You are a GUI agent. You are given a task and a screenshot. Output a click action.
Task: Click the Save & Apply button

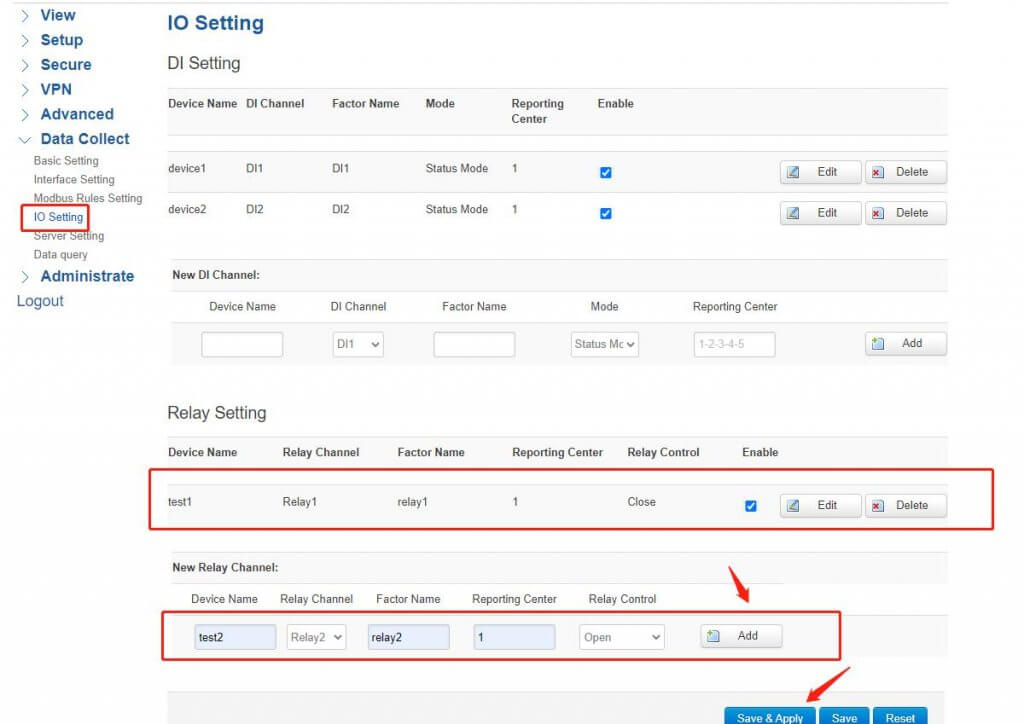click(768, 716)
